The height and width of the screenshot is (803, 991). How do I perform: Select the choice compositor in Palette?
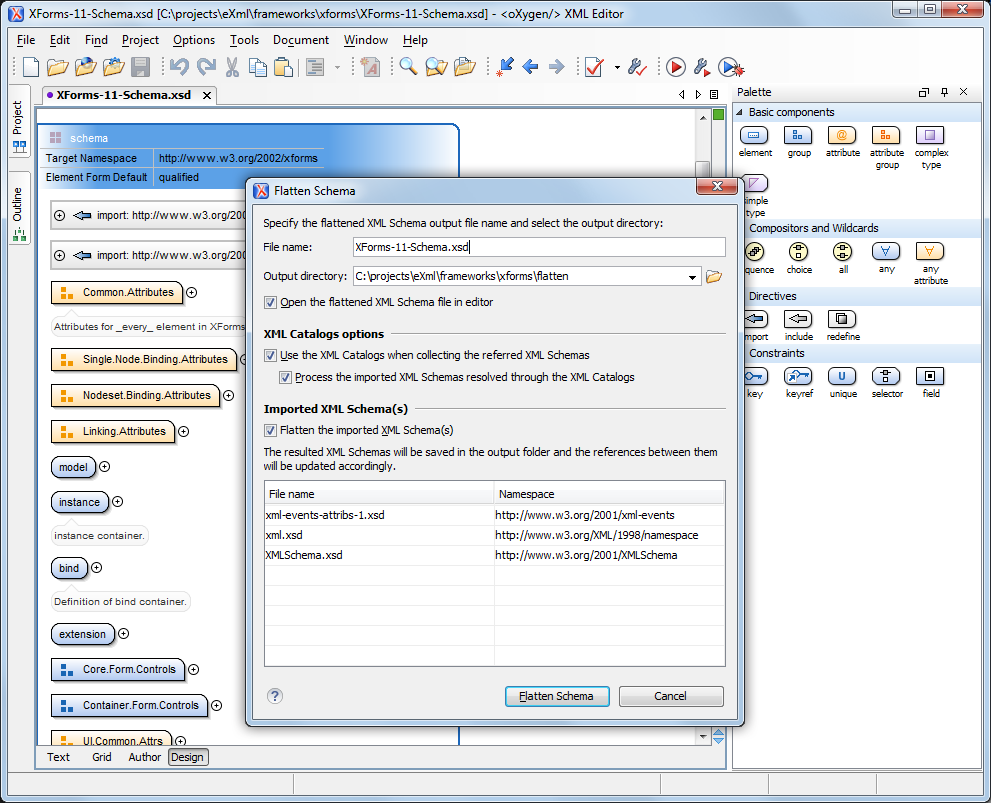click(799, 258)
